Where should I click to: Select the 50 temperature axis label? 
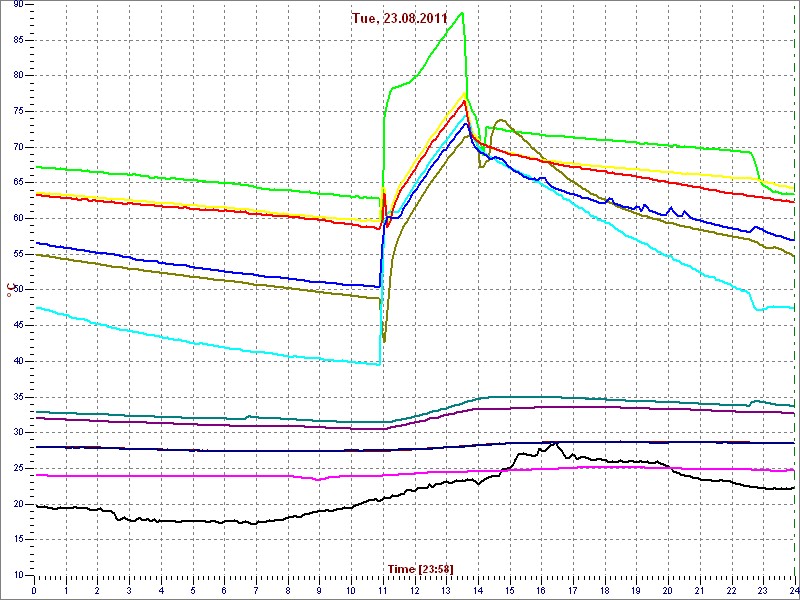[18, 290]
